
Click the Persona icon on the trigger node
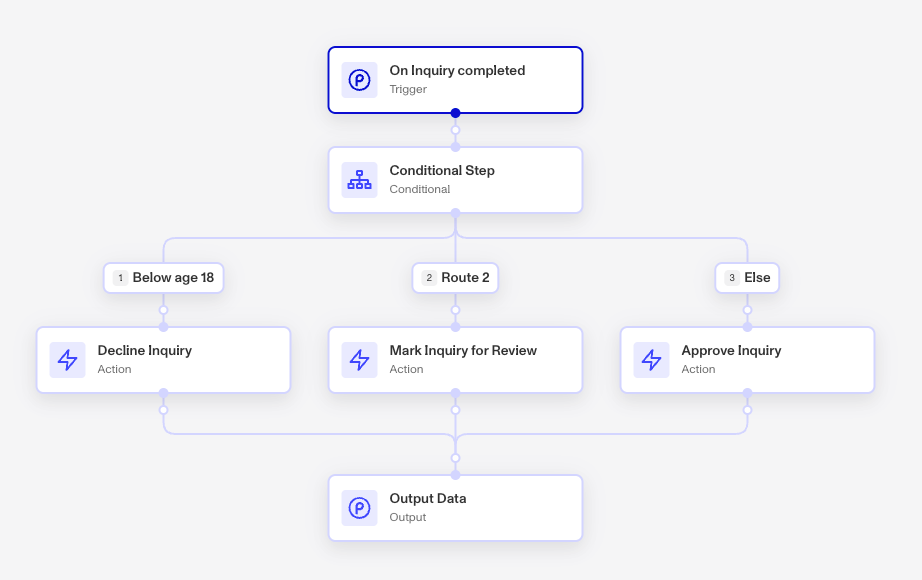[x=359, y=80]
